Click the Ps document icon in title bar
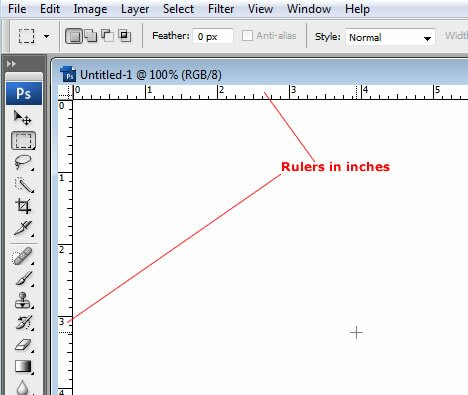Image resolution: width=468 pixels, height=395 pixels. pyautogui.click(x=68, y=74)
